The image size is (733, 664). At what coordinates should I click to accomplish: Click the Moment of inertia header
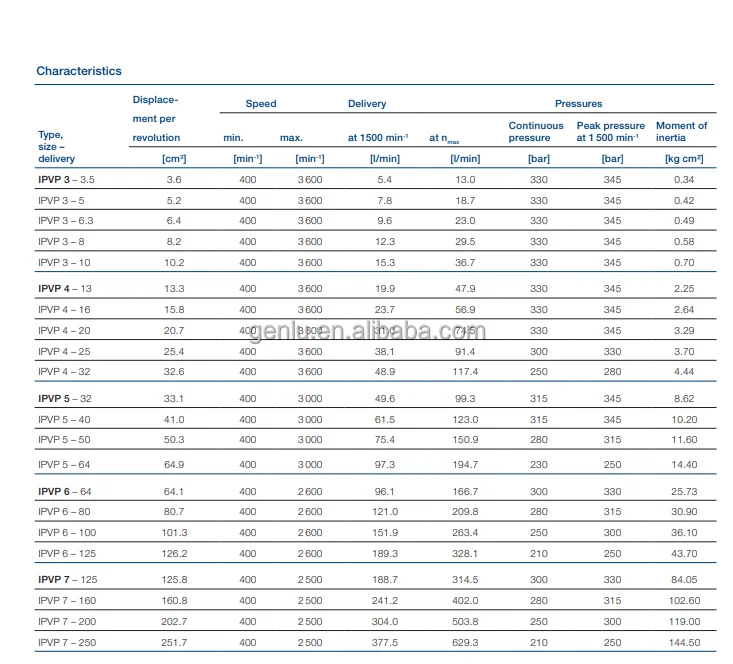tap(682, 132)
